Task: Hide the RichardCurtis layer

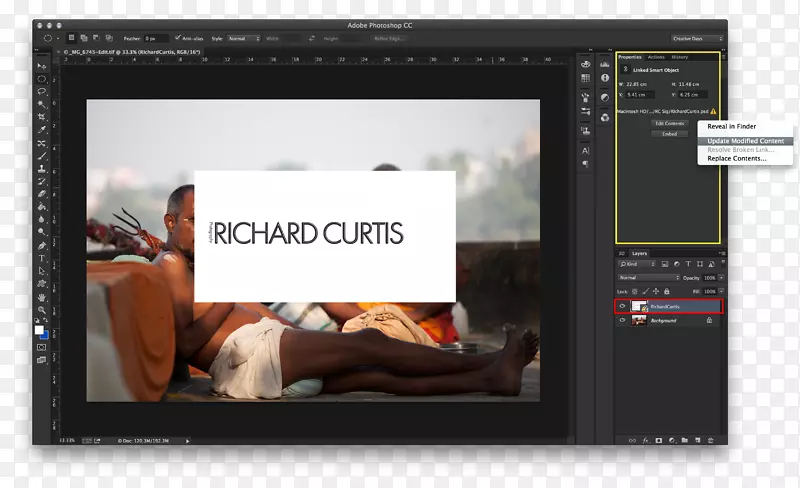Action: point(622,306)
